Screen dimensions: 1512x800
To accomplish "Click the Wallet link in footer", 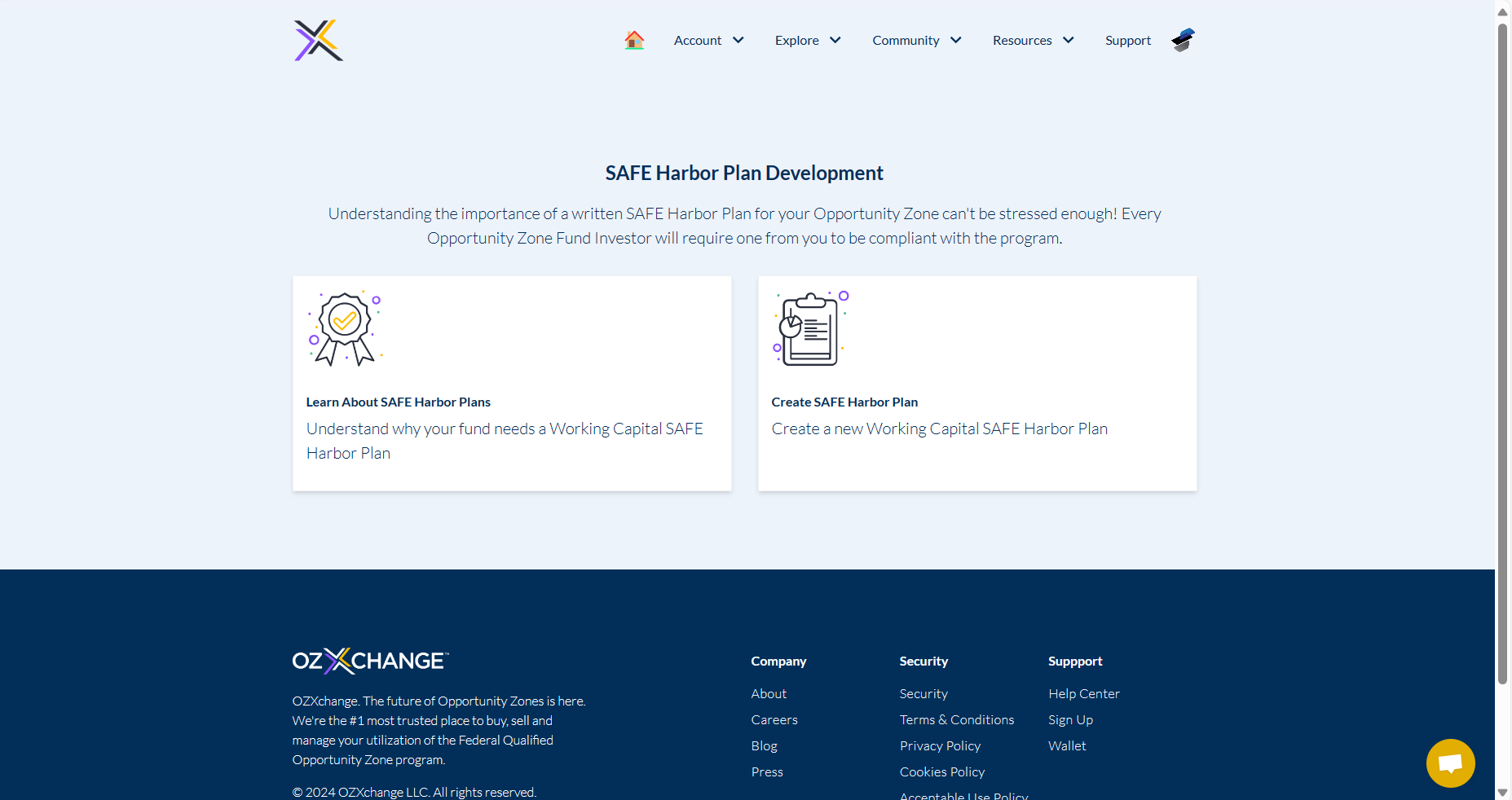I will coord(1067,746).
